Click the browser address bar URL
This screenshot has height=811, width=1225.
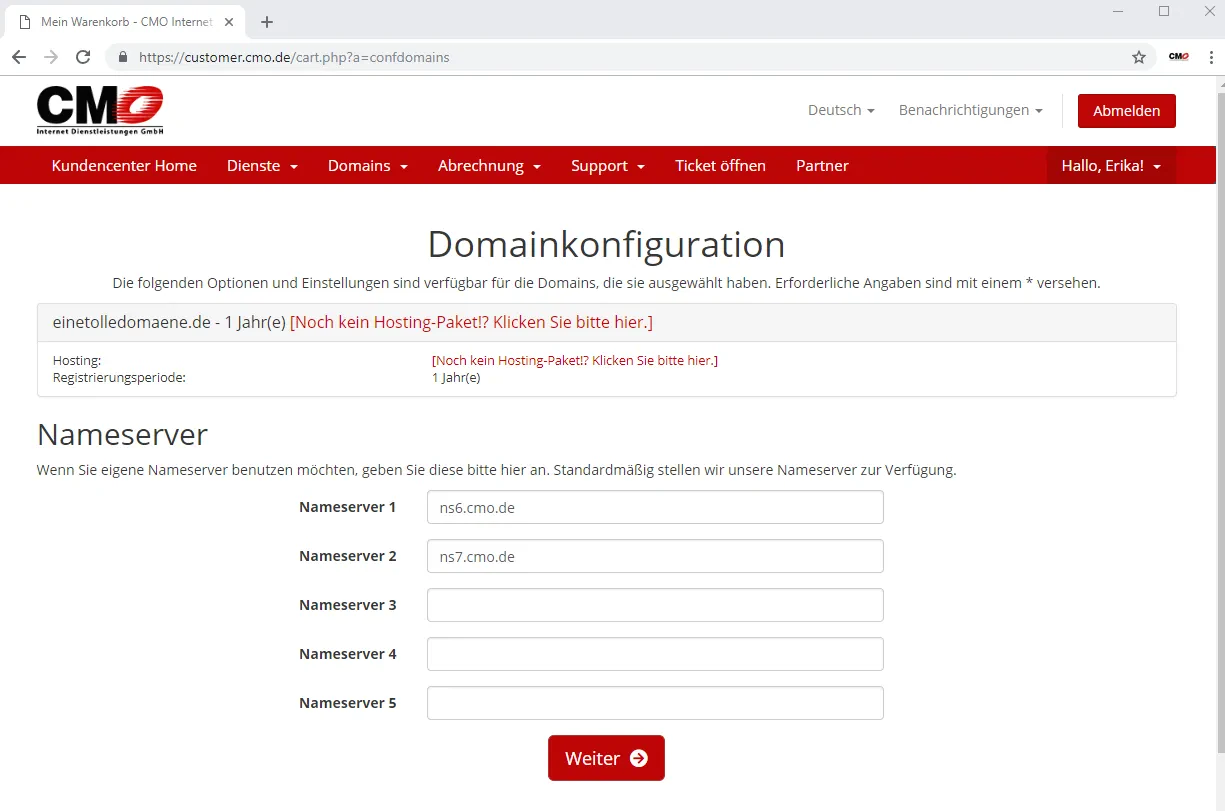point(294,57)
